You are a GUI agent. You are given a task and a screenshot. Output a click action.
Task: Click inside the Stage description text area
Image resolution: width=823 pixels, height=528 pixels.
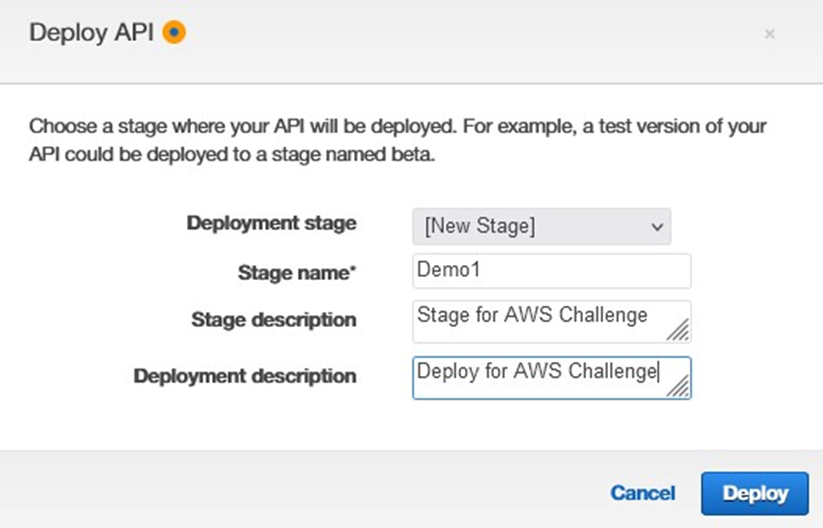pos(552,321)
